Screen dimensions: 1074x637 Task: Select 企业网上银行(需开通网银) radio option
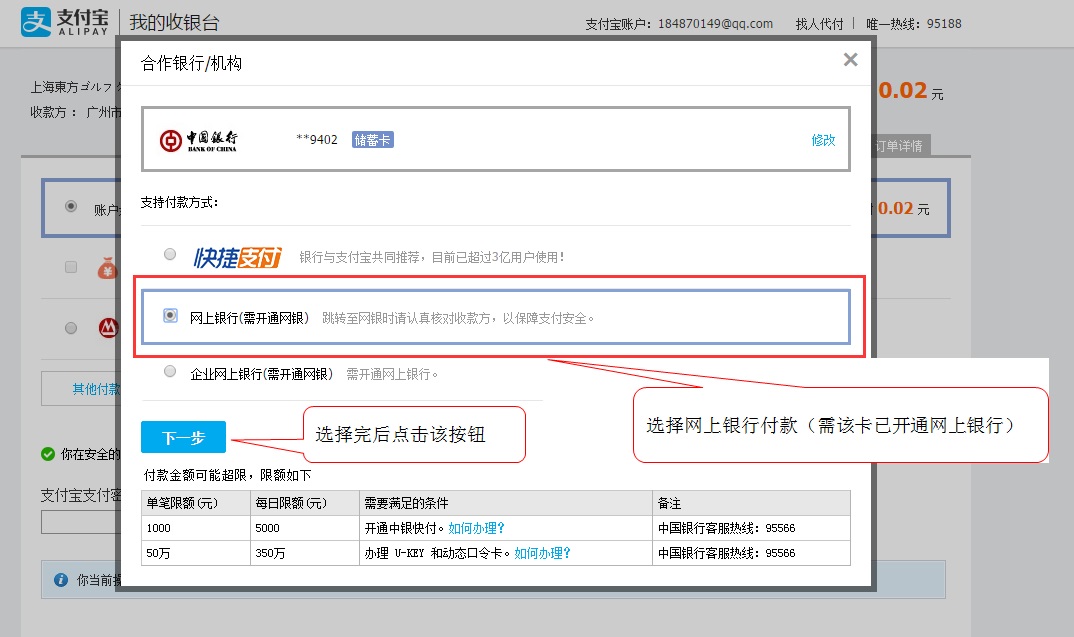[x=170, y=371]
